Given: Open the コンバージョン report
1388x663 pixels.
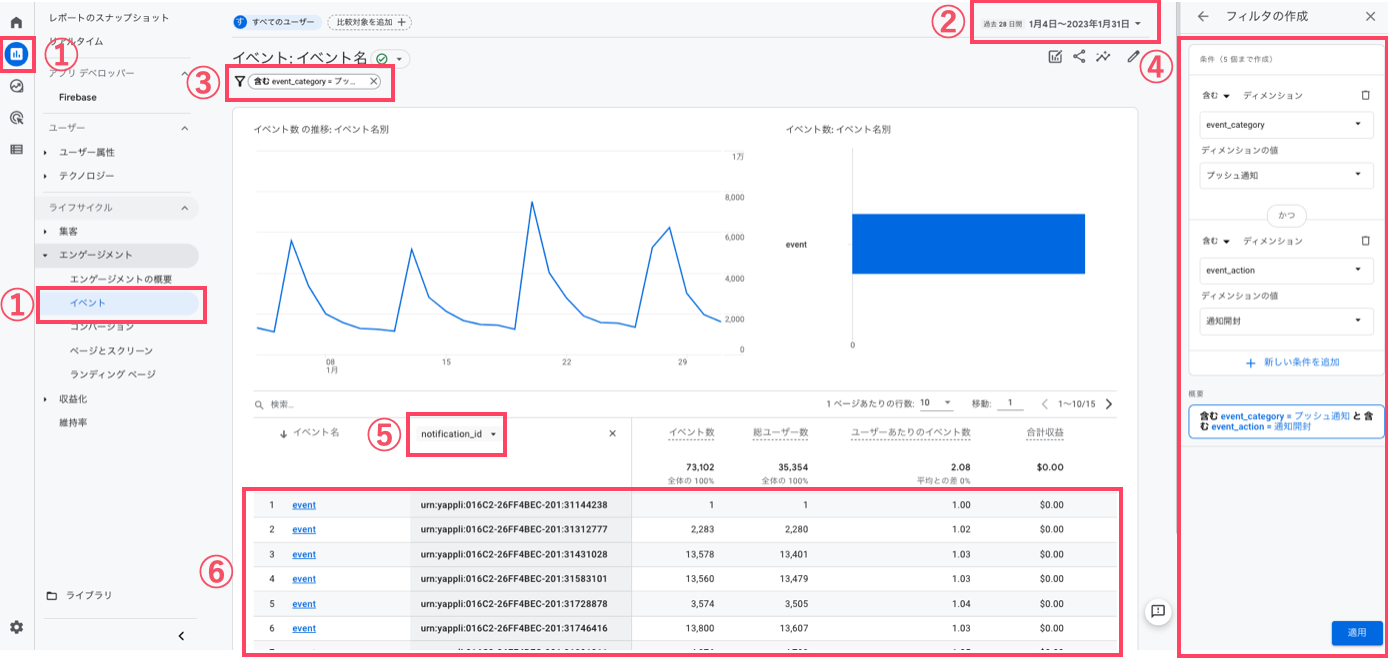Looking at the screenshot, I should tap(102, 326).
